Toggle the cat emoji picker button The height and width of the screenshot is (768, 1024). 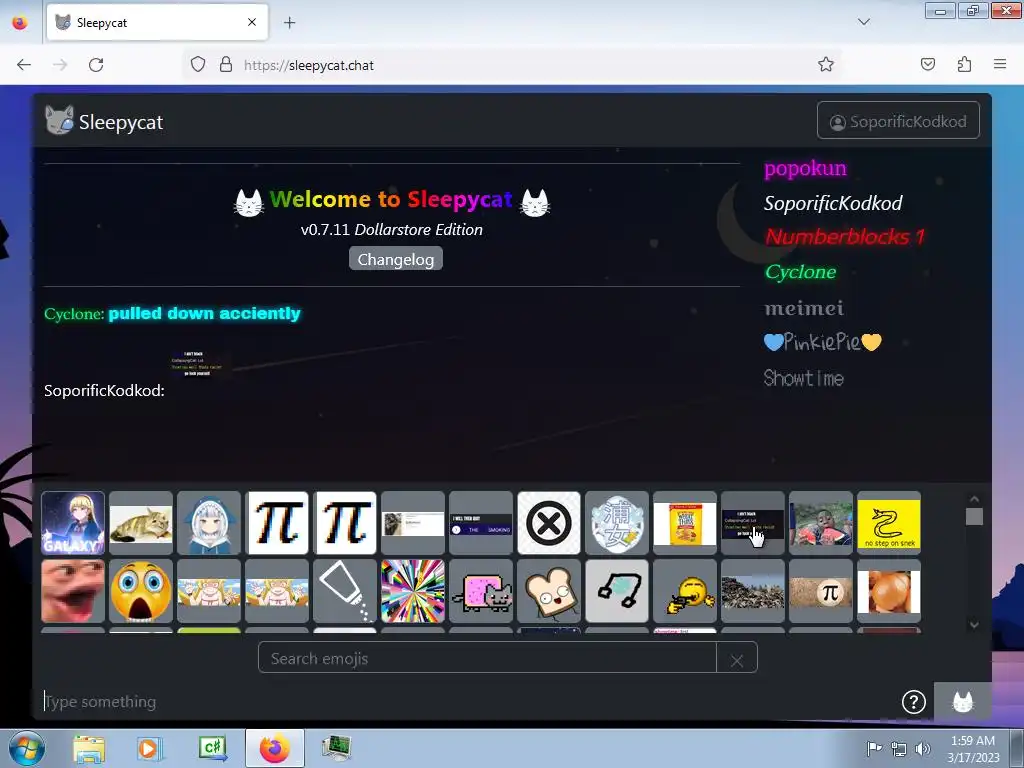[x=963, y=701]
